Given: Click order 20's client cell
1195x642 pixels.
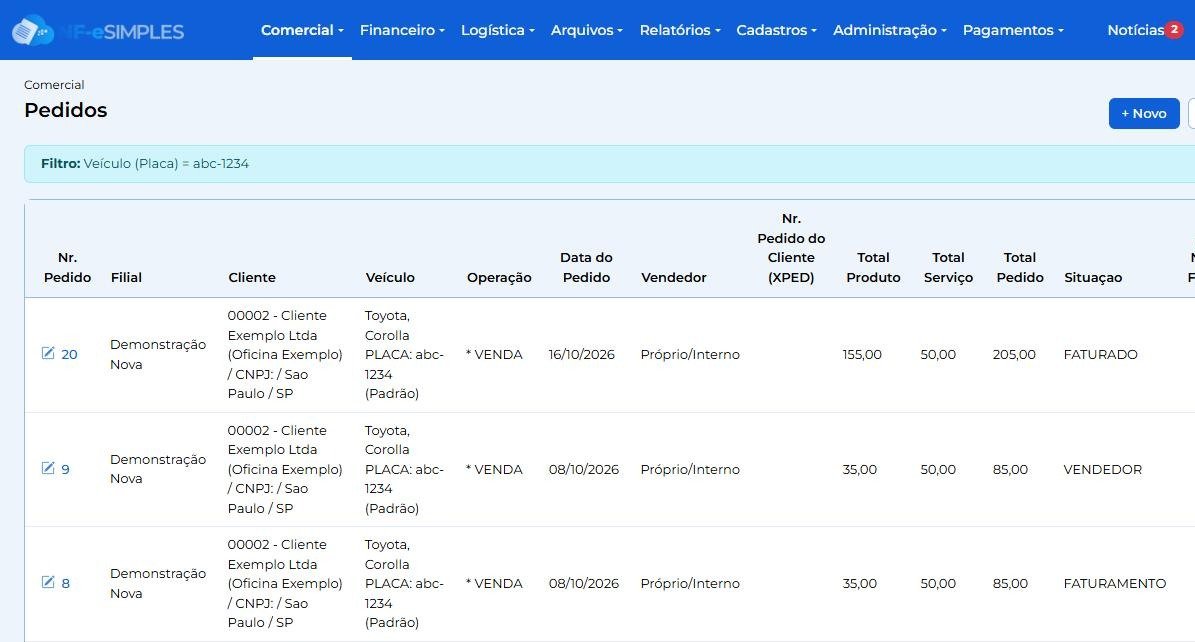Looking at the screenshot, I should pos(285,355).
